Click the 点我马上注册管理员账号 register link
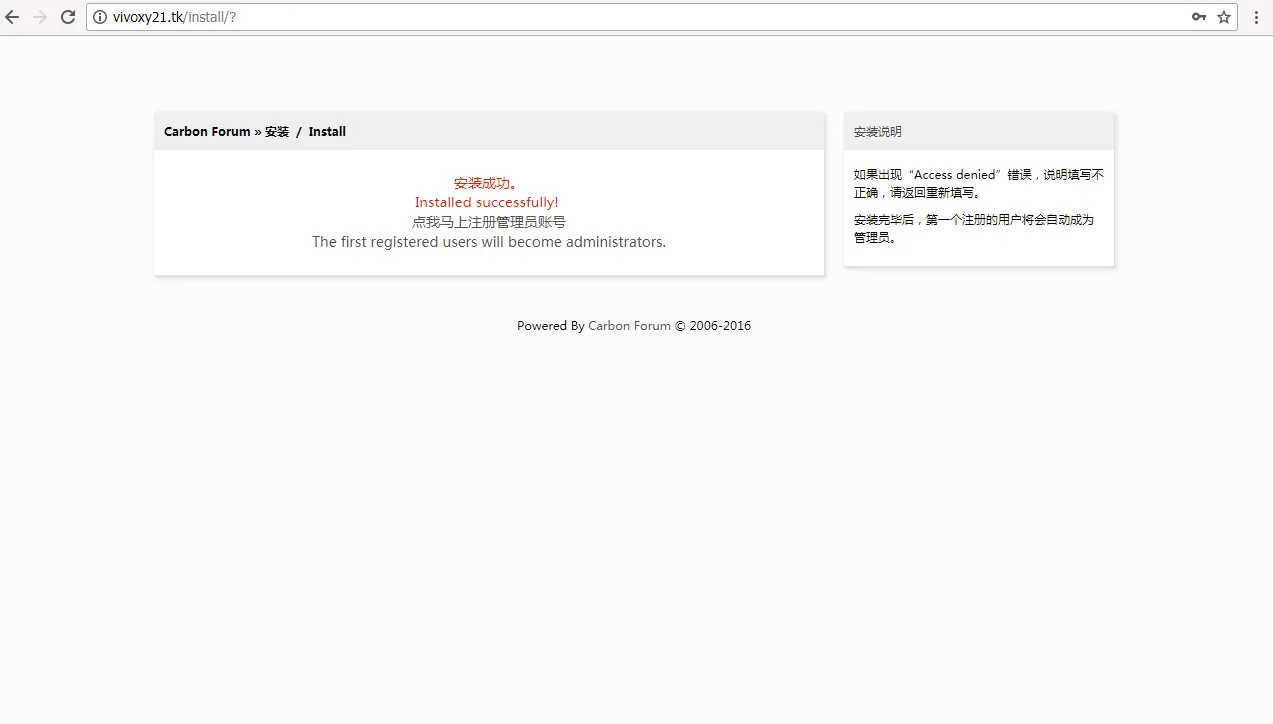This screenshot has height=724, width=1273. point(489,222)
